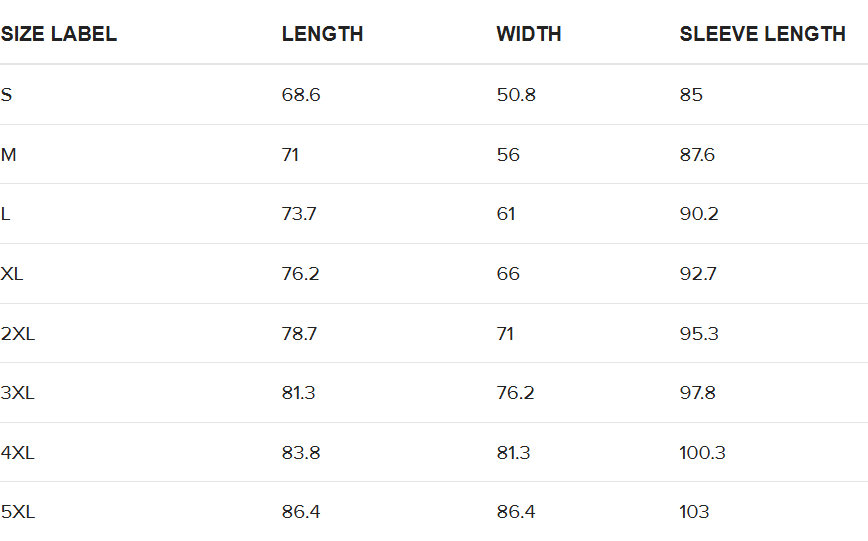The width and height of the screenshot is (868, 541).
Task: Select the M size row label
Action: pos(8,154)
